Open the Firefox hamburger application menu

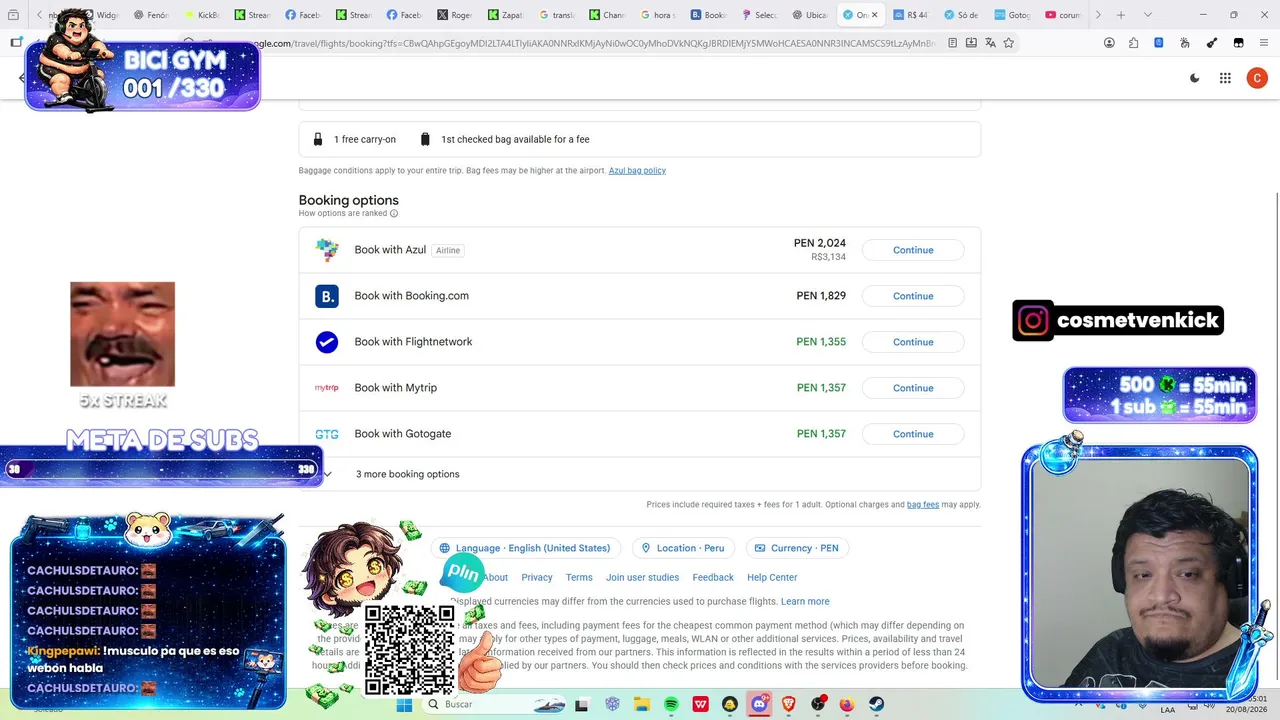1263,43
